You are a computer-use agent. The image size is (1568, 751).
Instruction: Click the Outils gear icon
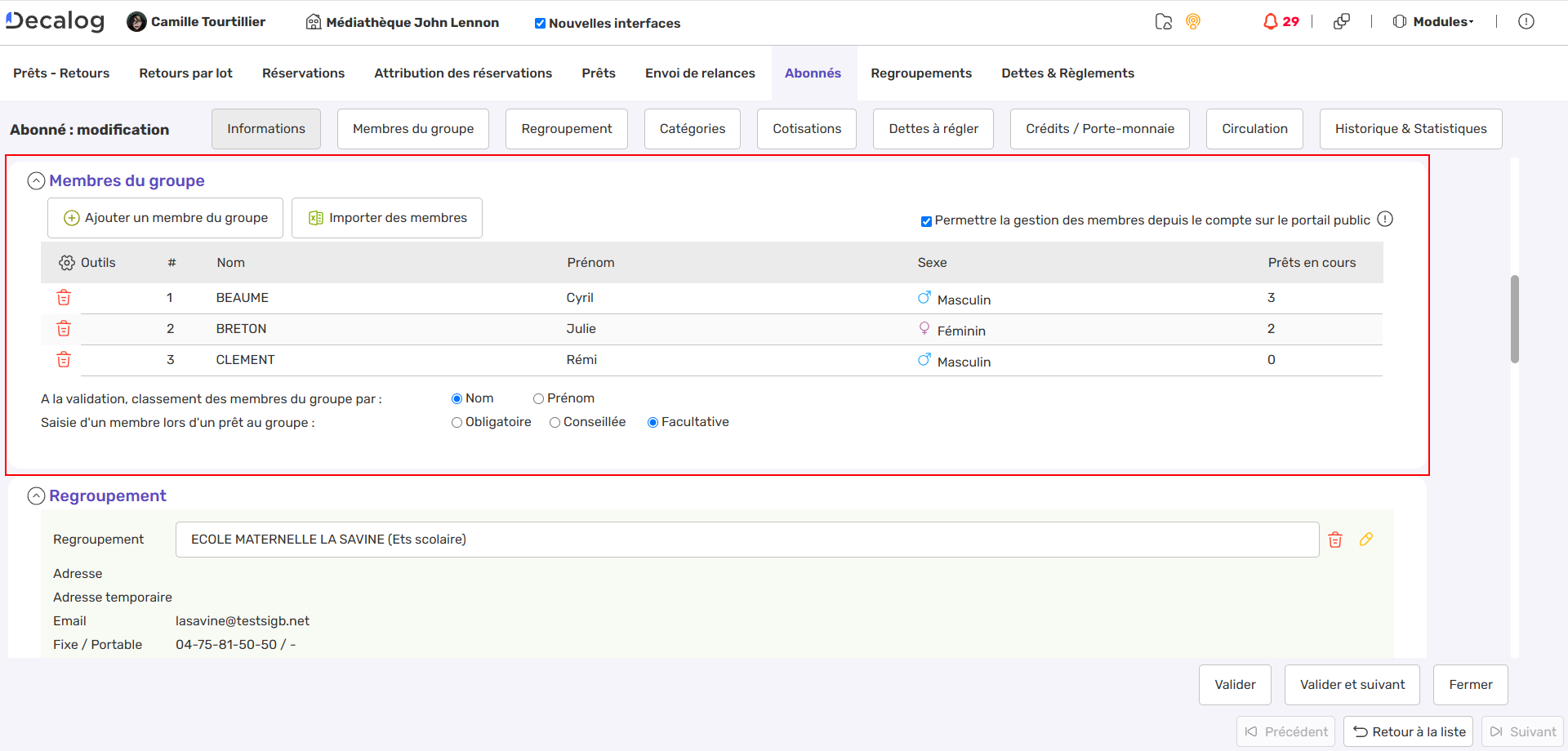pyautogui.click(x=67, y=263)
